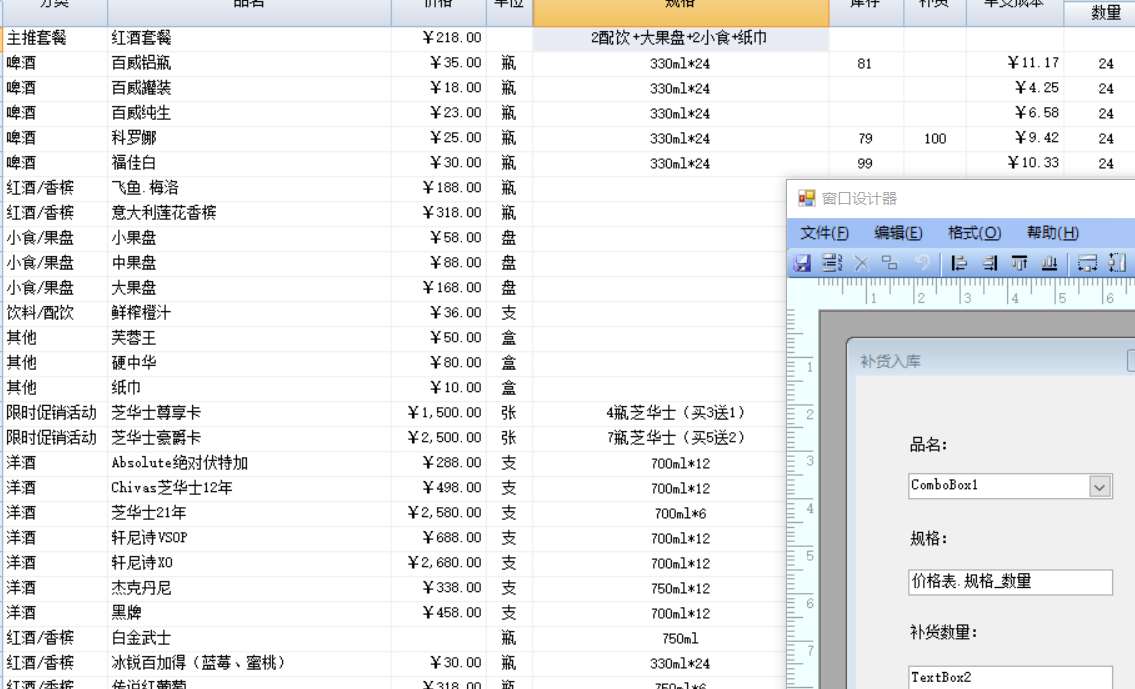Select the 芝华士豪爵卡 product cell
This screenshot has width=1135, height=689.
(x=250, y=438)
